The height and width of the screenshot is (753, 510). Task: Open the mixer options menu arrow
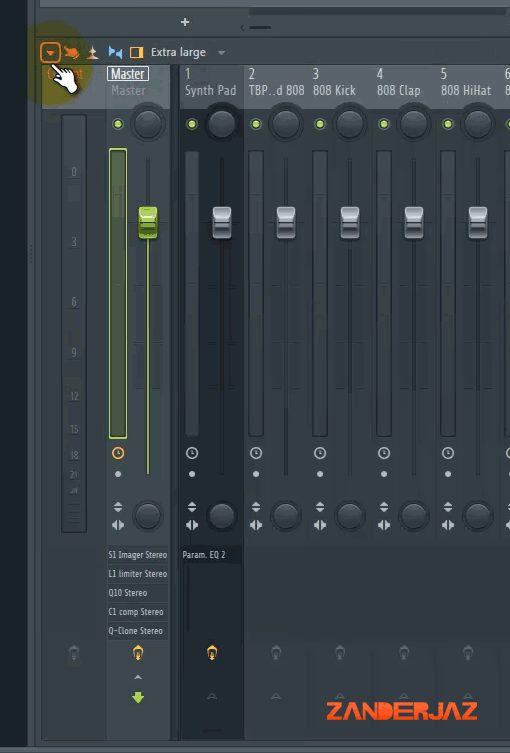50,53
